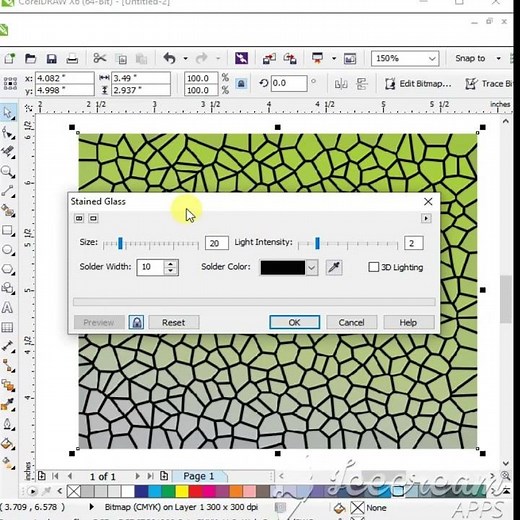Expand the Solder Color dropdown
This screenshot has height=520, width=520.
312,268
